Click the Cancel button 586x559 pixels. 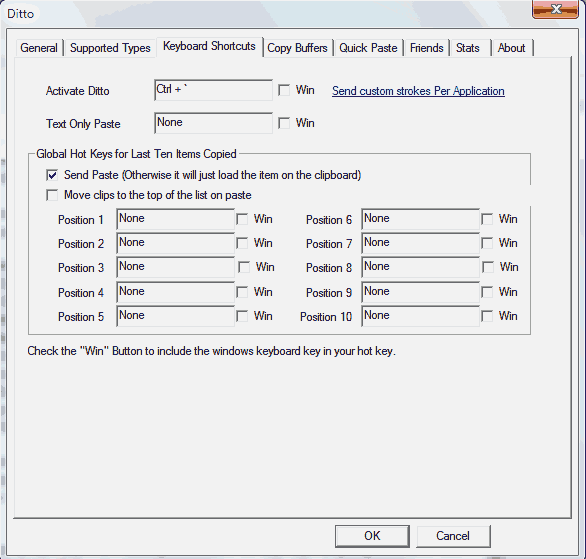[x=453, y=536]
